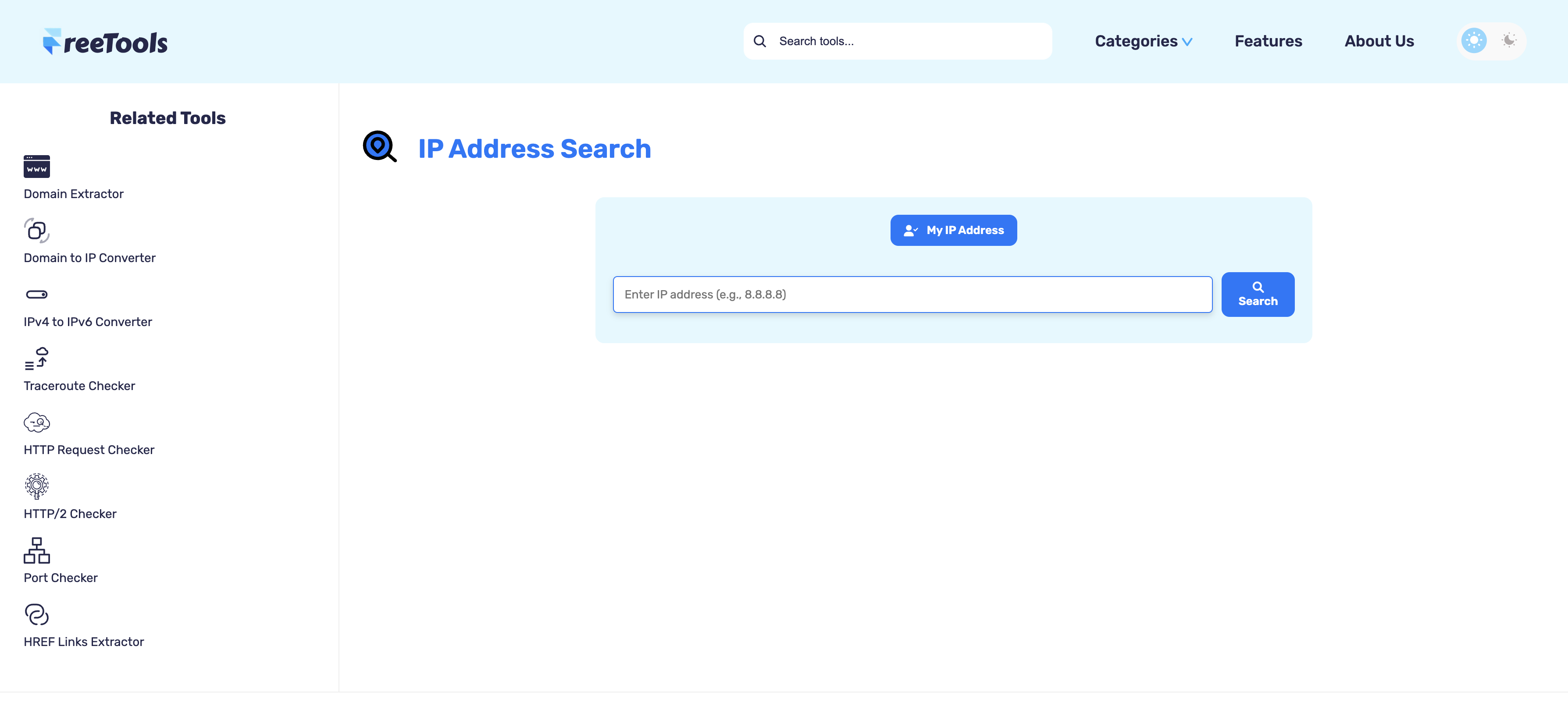Screen dimensions: 1568x703
Task: Click the Traceroute Checker icon
Action: (x=36, y=359)
